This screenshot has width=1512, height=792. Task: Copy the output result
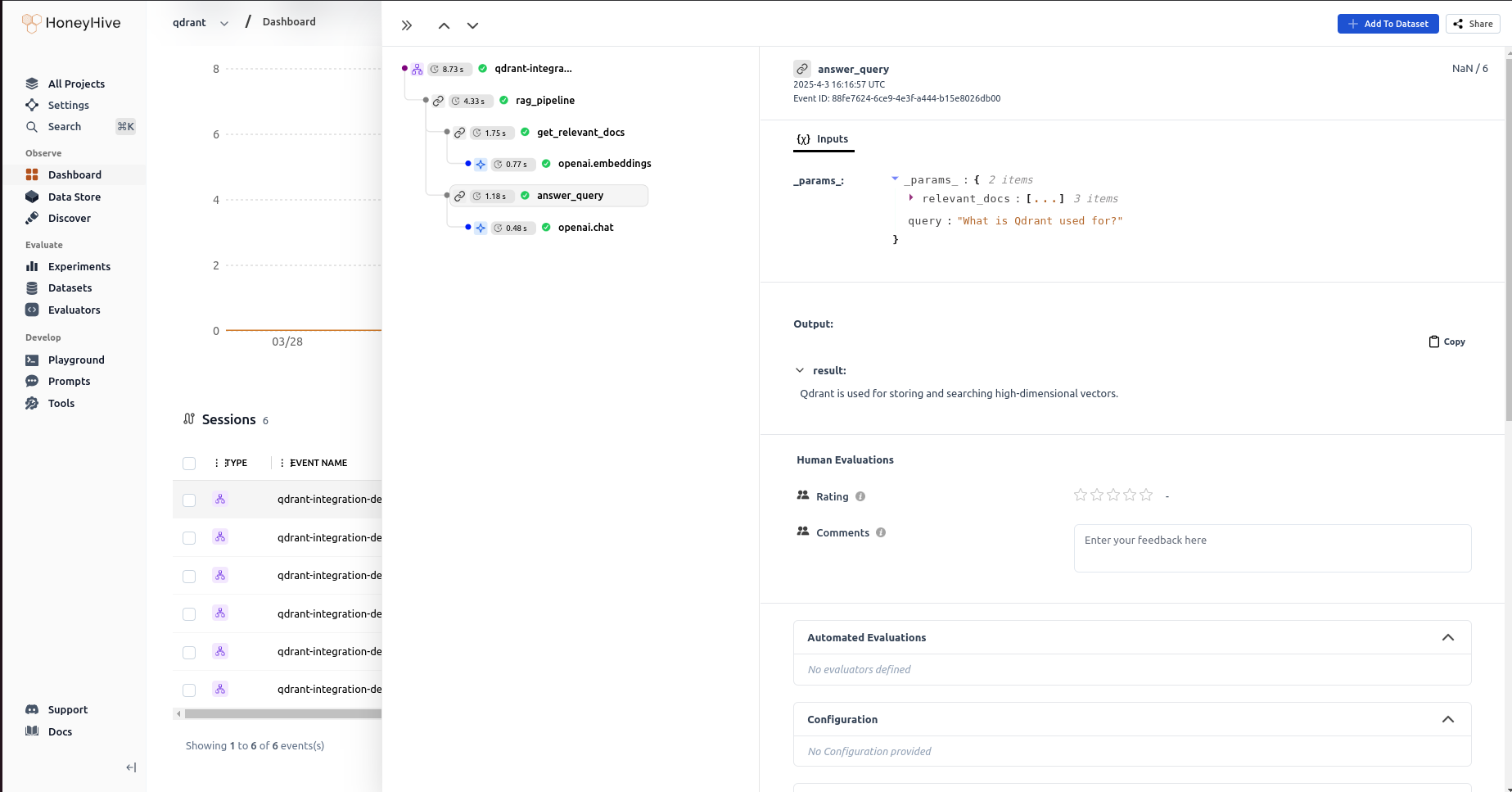tap(1447, 342)
